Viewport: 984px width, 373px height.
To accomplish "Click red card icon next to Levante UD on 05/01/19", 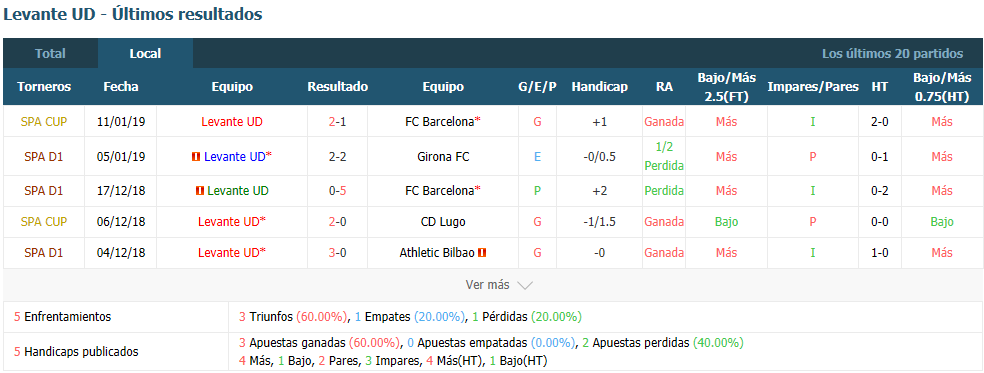I will (196, 157).
